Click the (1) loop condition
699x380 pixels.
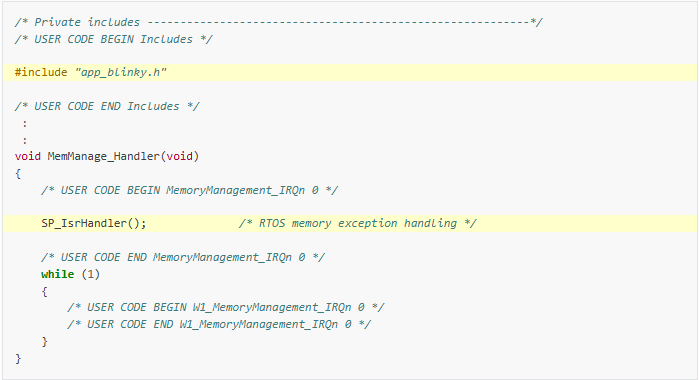tap(90, 274)
